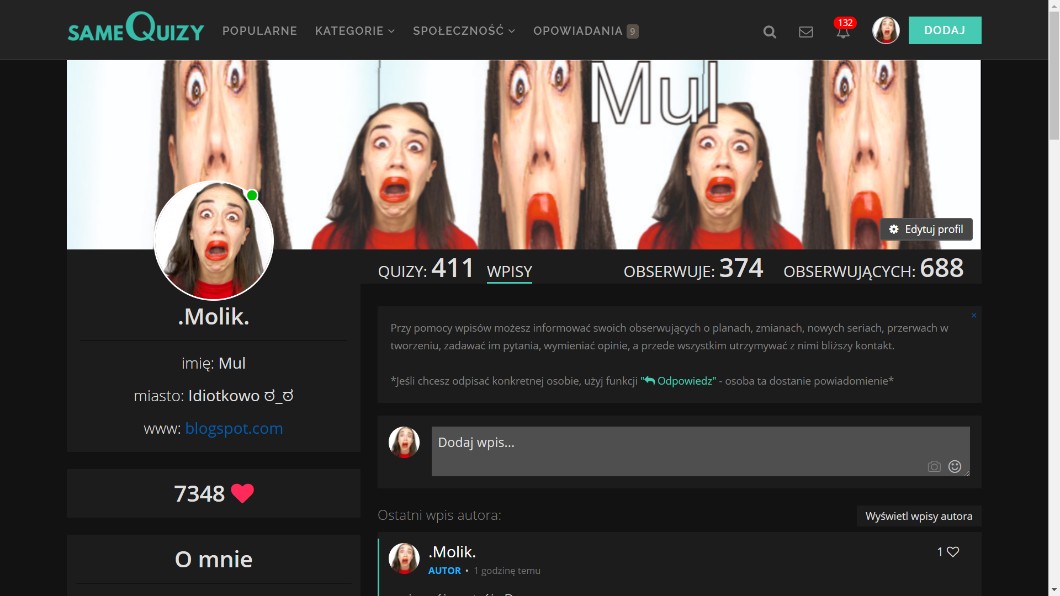Image resolution: width=1060 pixels, height=596 pixels.
Task: Switch to the Wpisy tab
Action: [509, 272]
